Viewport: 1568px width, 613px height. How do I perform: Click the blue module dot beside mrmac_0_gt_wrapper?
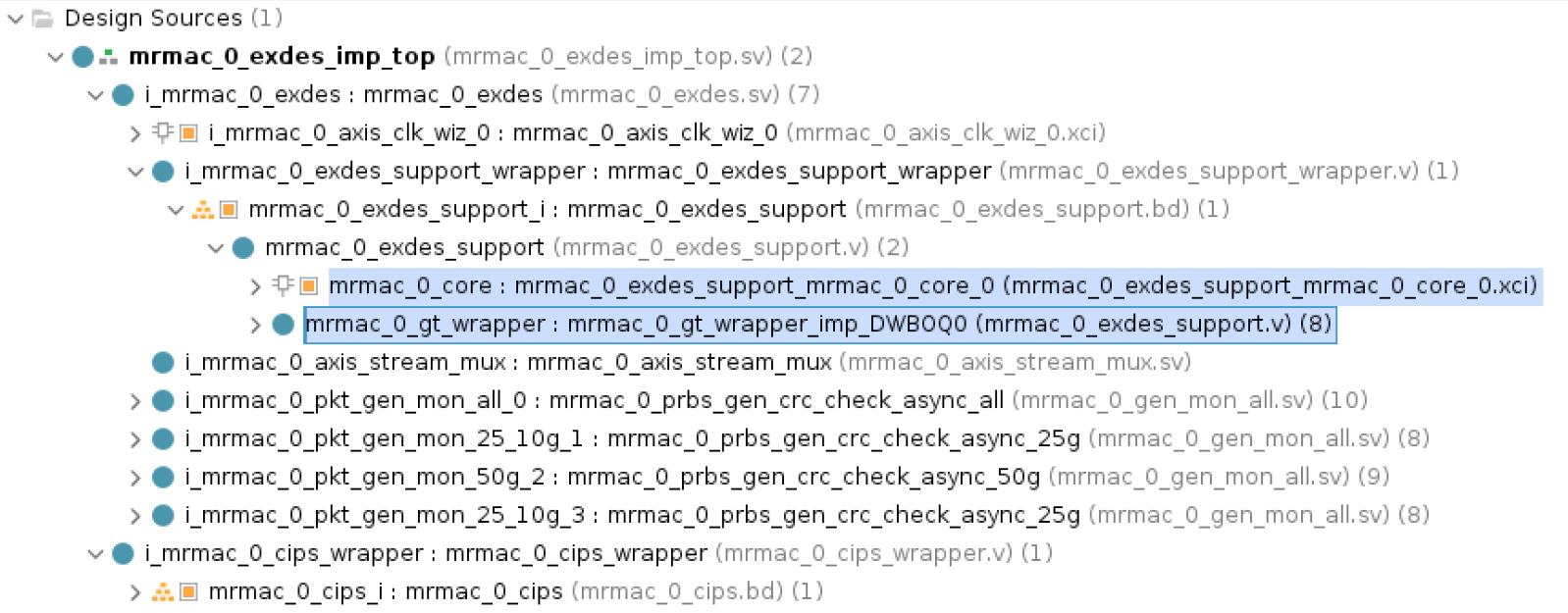pos(284,325)
